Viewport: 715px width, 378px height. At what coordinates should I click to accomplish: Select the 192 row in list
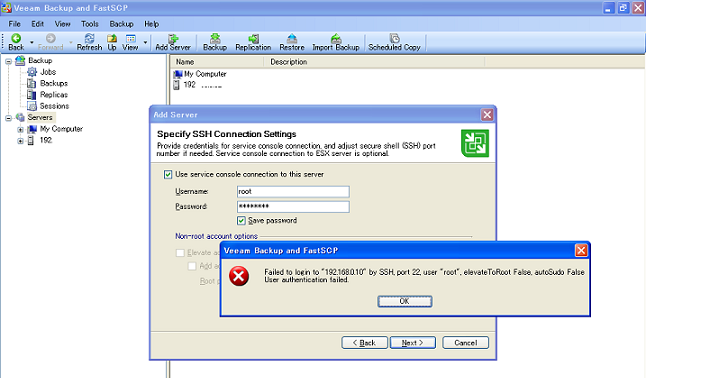(x=189, y=85)
